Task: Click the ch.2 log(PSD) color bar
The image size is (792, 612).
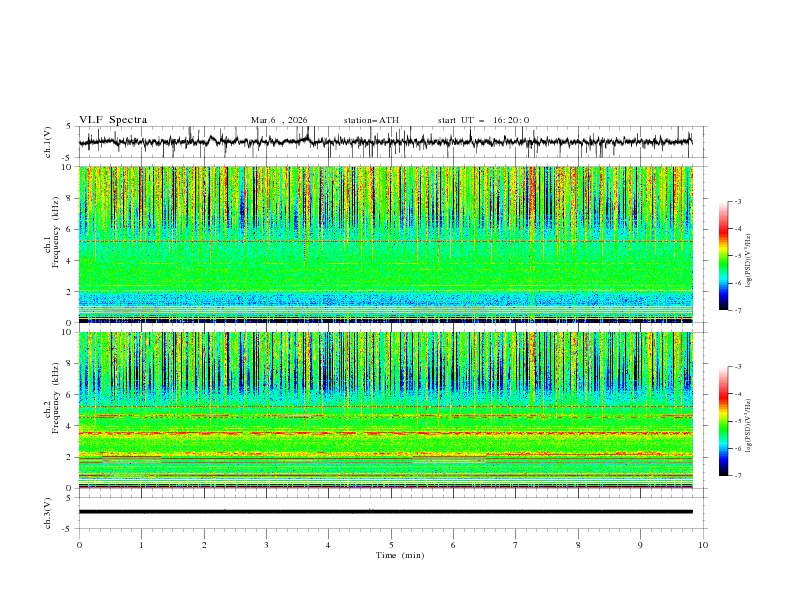Action: pos(723,421)
